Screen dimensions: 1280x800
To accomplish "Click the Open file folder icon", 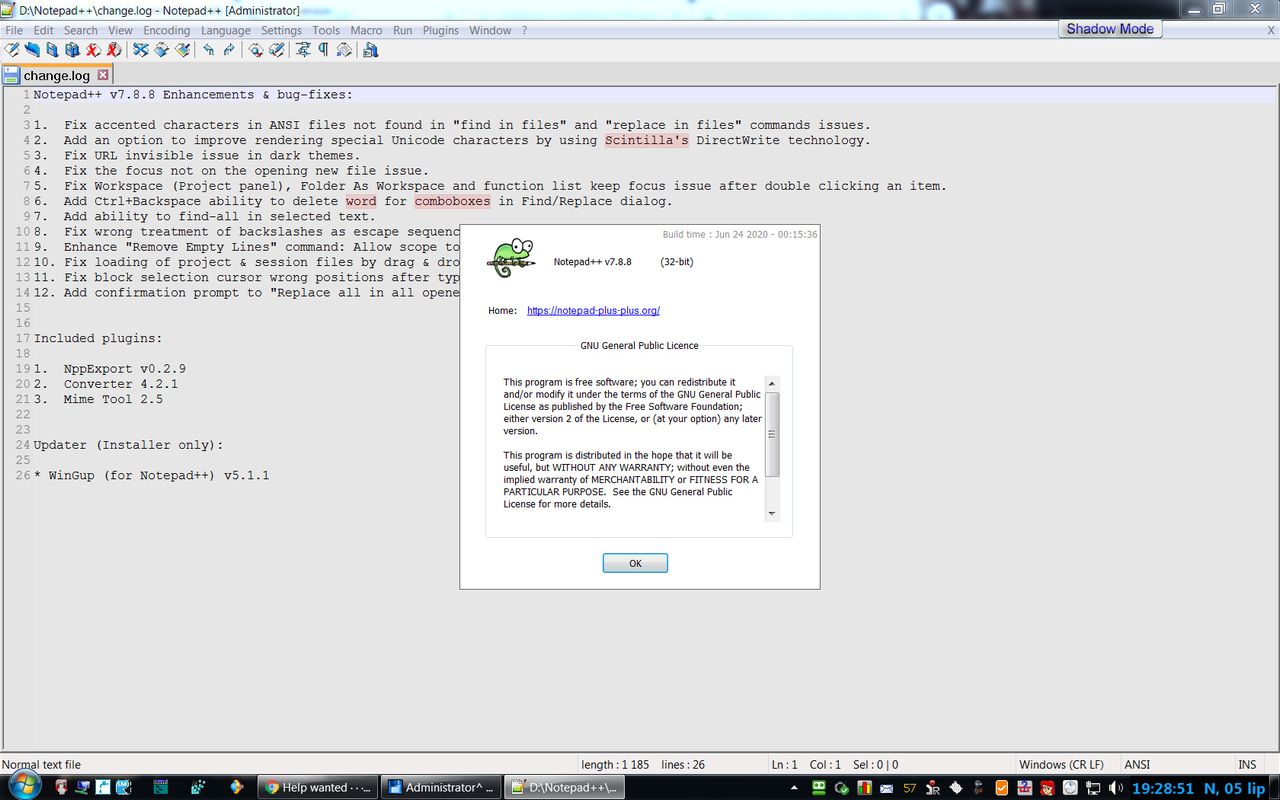I will pos(32,49).
